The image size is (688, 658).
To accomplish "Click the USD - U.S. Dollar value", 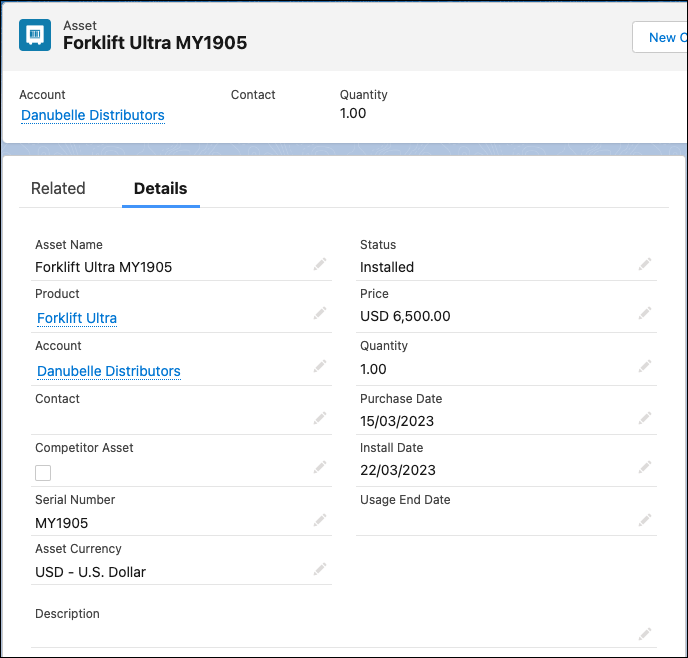I will tap(90, 572).
